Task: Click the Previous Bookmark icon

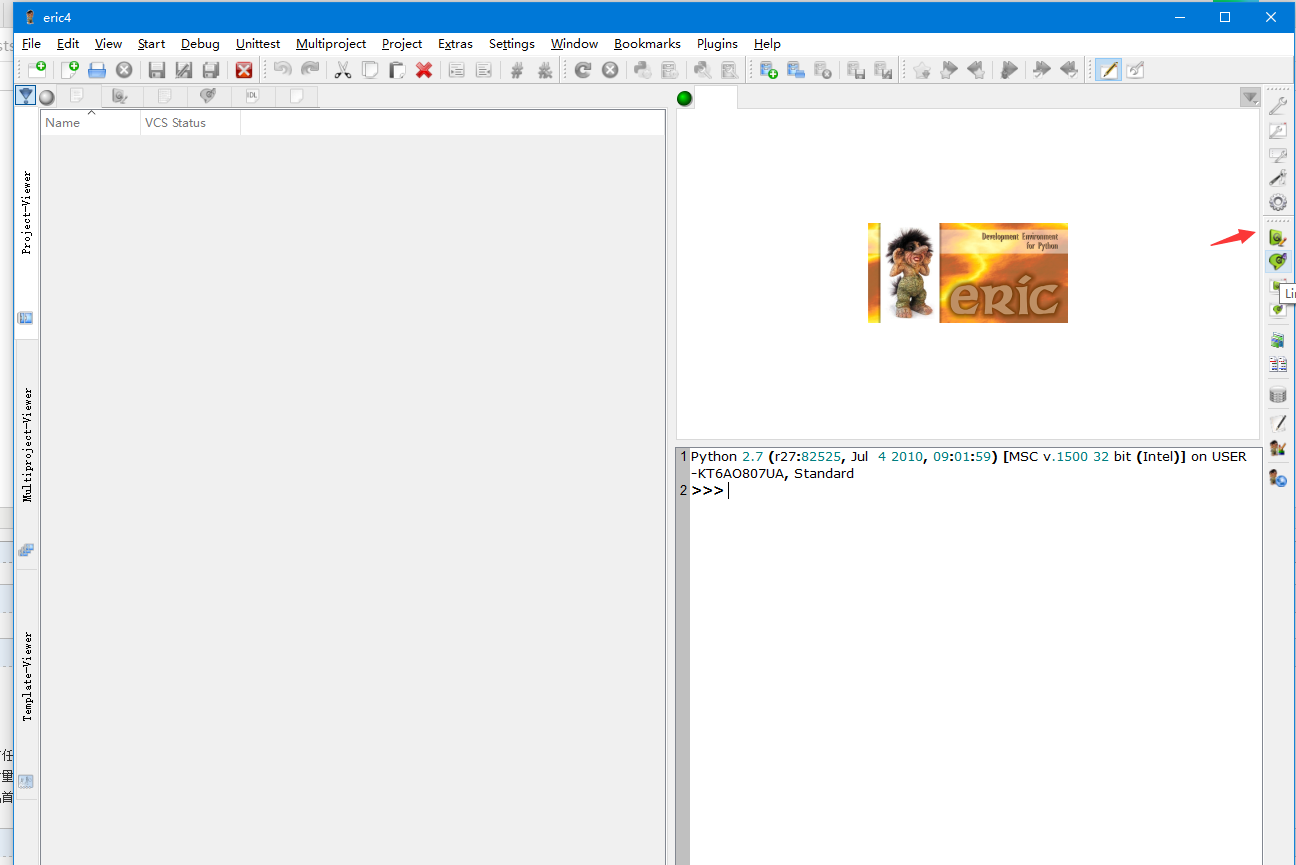Action: 977,70
